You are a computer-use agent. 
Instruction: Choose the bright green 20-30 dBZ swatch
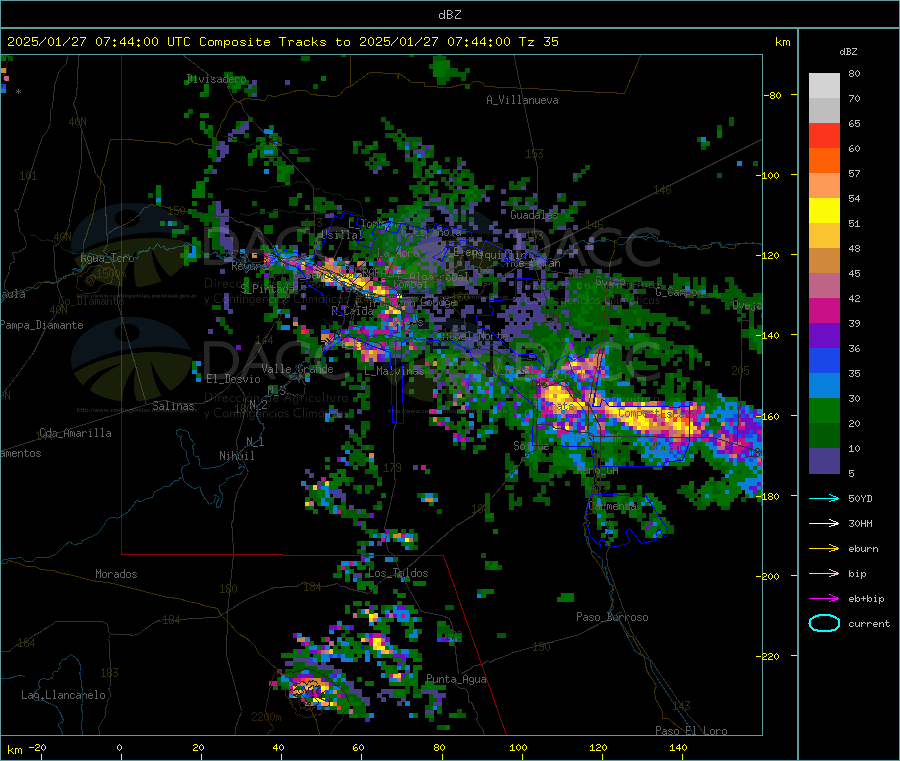(824, 411)
